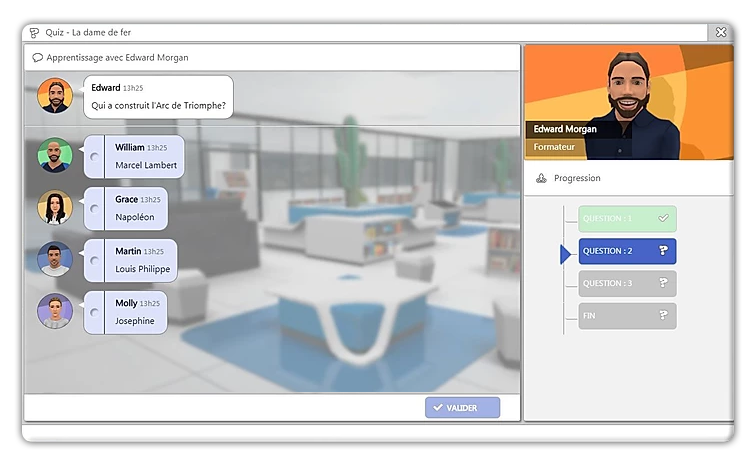This screenshot has width=756, height=466.
Task: Click the Edward Morgan trainer portrait
Action: (x=629, y=102)
